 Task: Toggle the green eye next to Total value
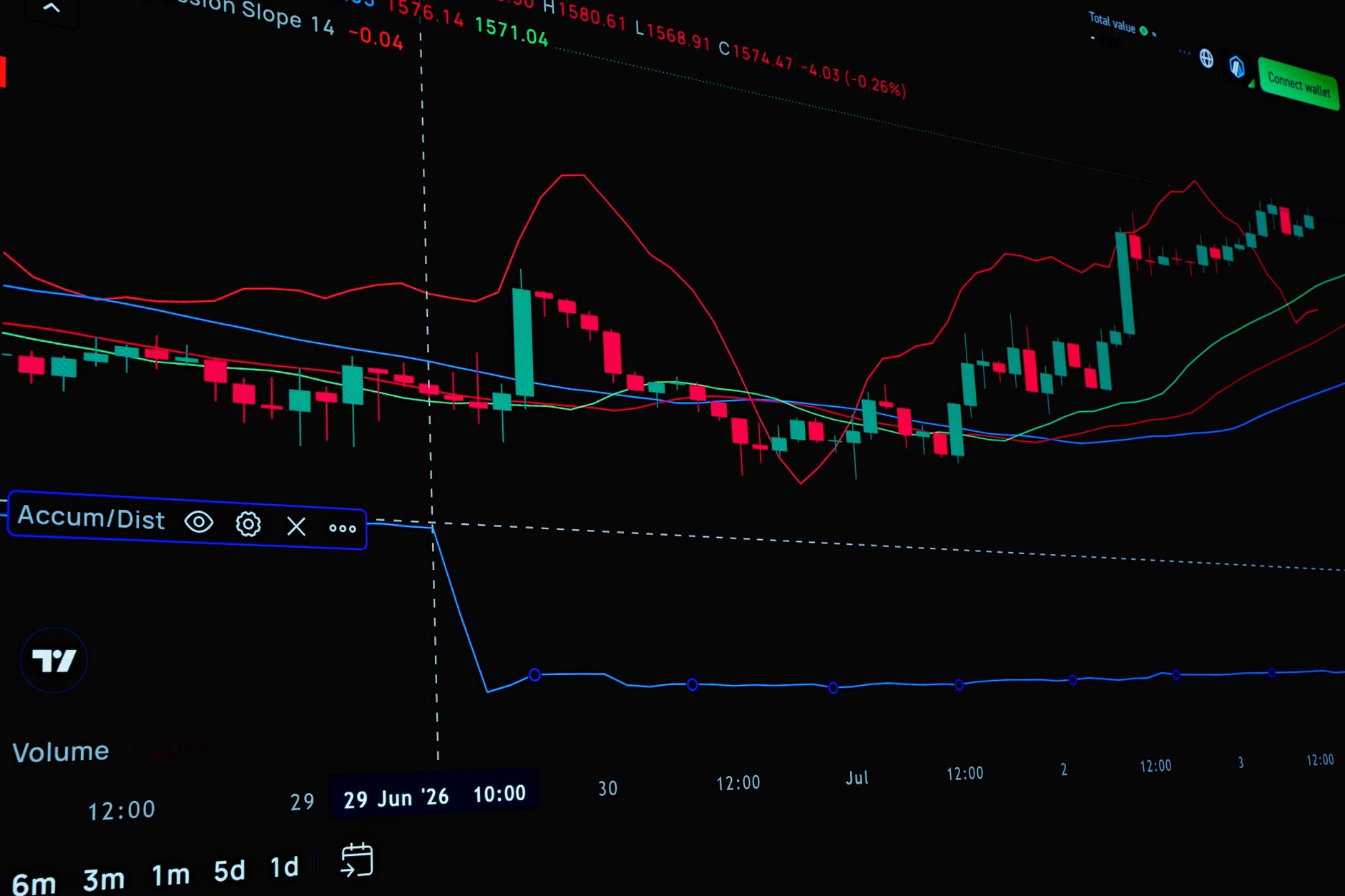pos(1143,31)
